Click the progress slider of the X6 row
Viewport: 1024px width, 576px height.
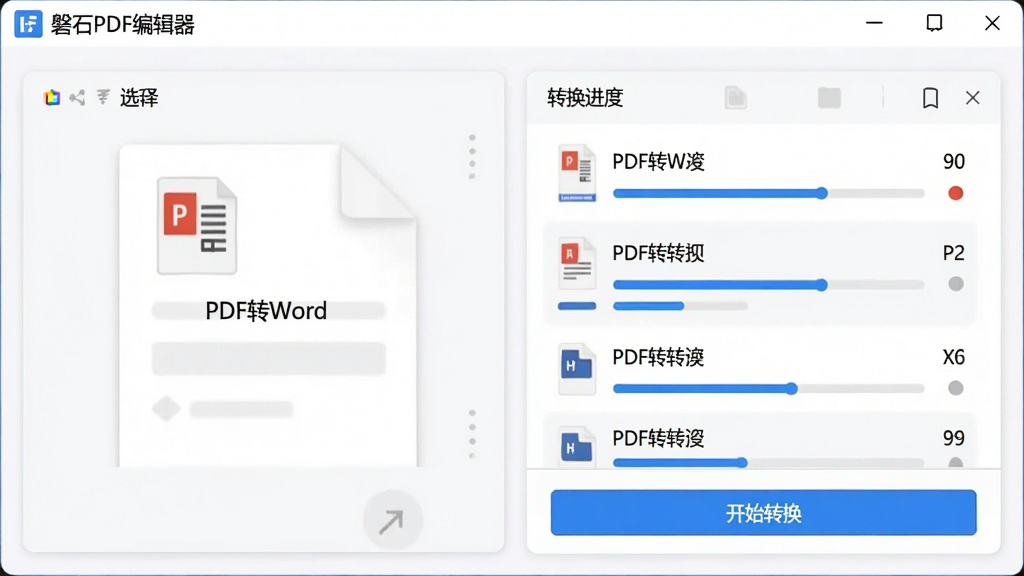(769, 389)
